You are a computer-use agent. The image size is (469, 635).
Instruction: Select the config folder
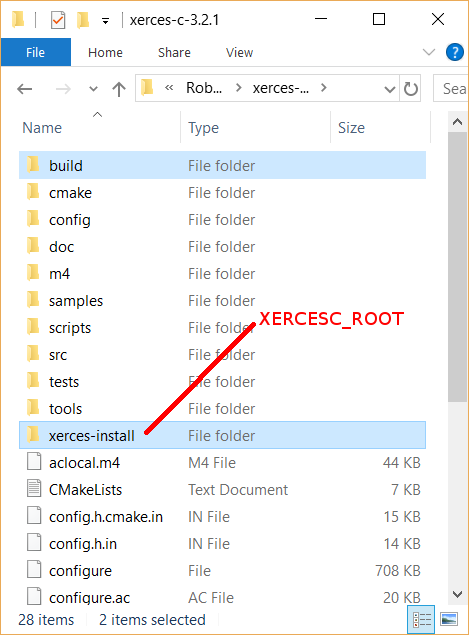(222, 219)
